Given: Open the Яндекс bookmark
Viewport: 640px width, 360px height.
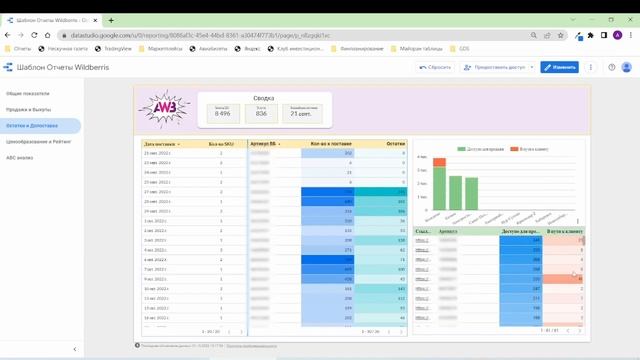Looking at the screenshot, I should click(x=247, y=49).
